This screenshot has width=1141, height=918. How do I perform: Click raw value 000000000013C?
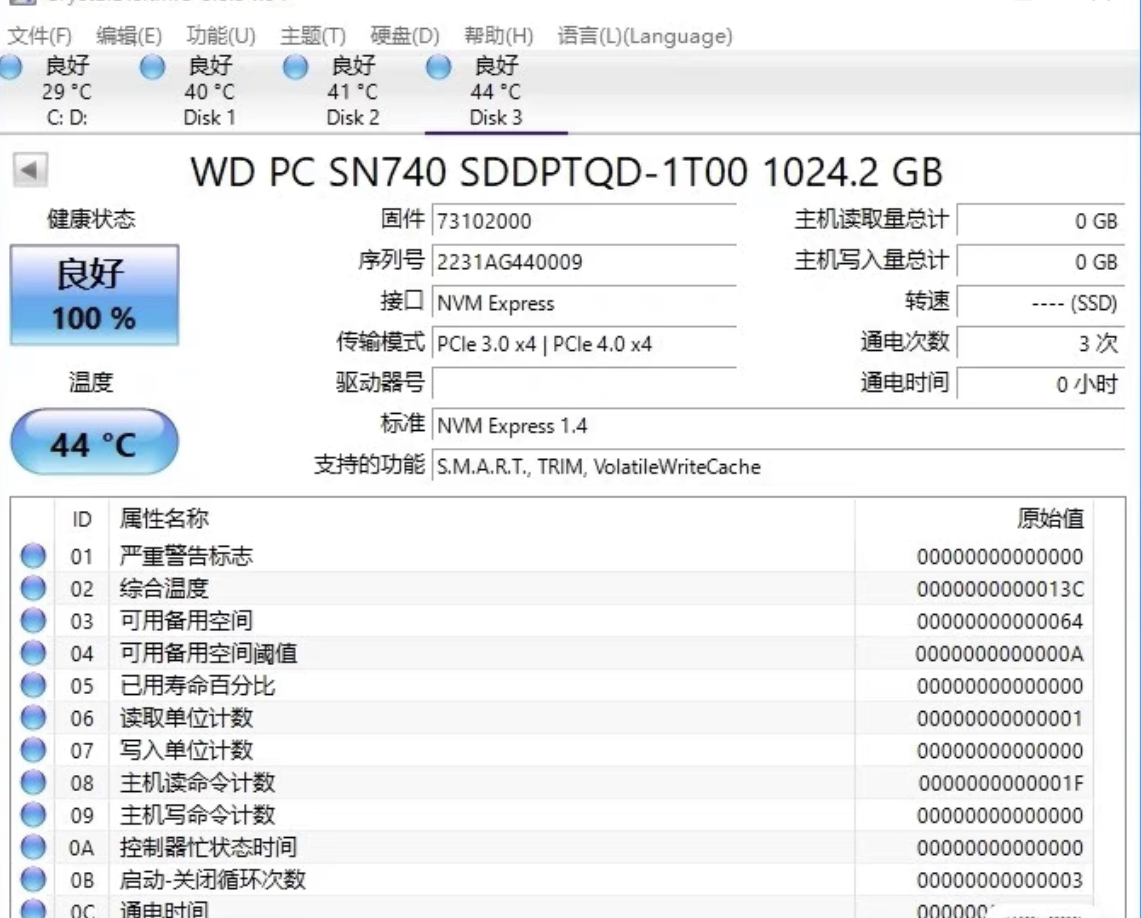pyautogui.click(x=1000, y=588)
